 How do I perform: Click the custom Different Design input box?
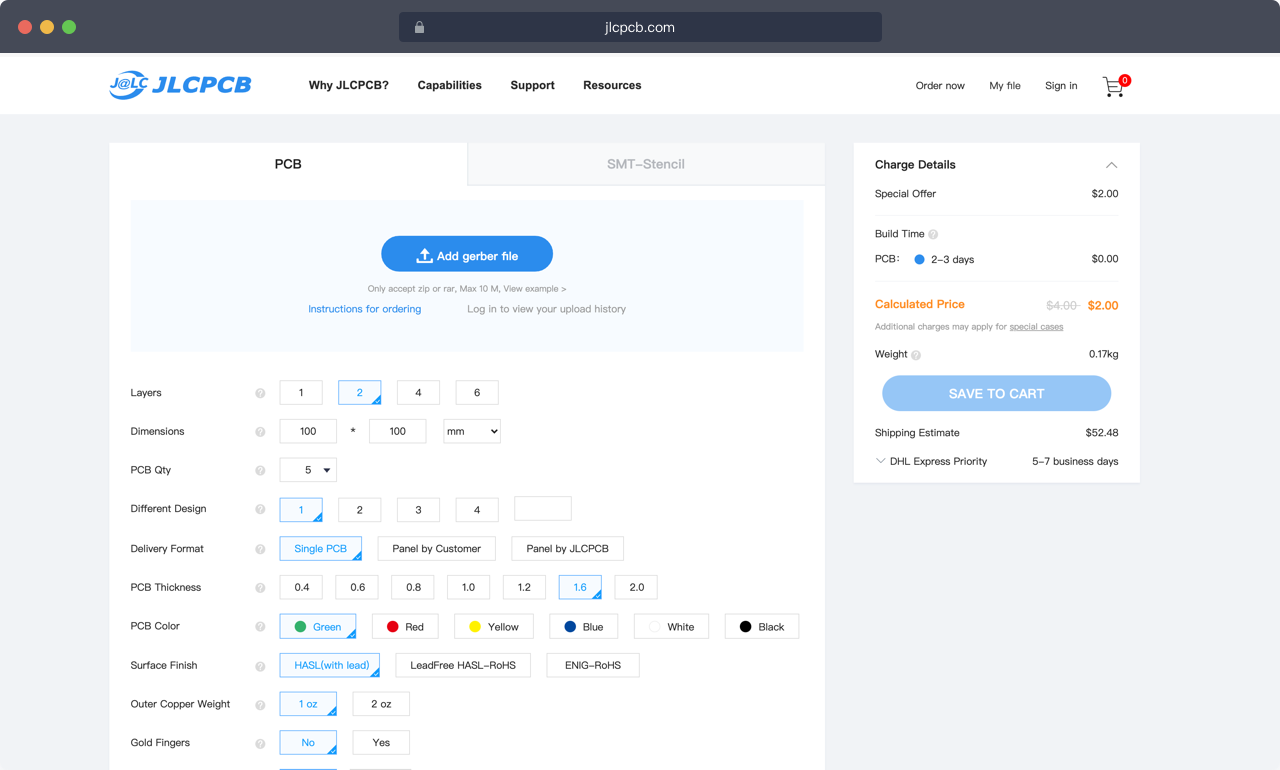click(x=543, y=508)
